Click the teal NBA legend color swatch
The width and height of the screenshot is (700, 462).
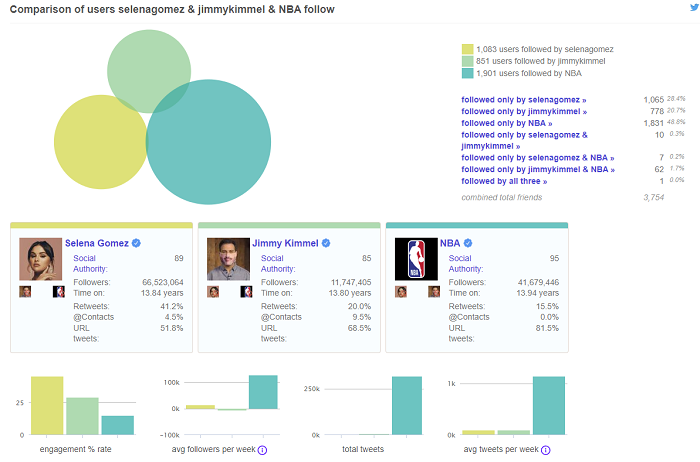(467, 73)
